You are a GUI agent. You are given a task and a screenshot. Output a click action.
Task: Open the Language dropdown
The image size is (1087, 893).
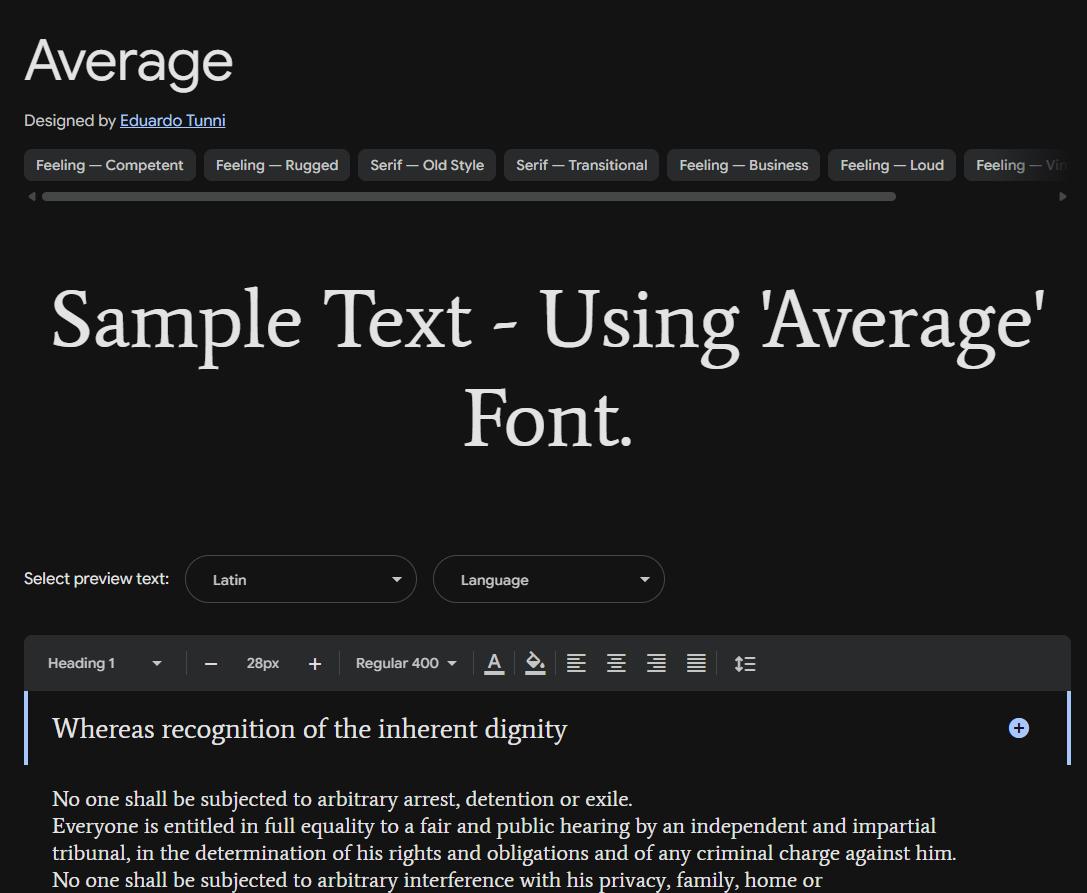549,579
